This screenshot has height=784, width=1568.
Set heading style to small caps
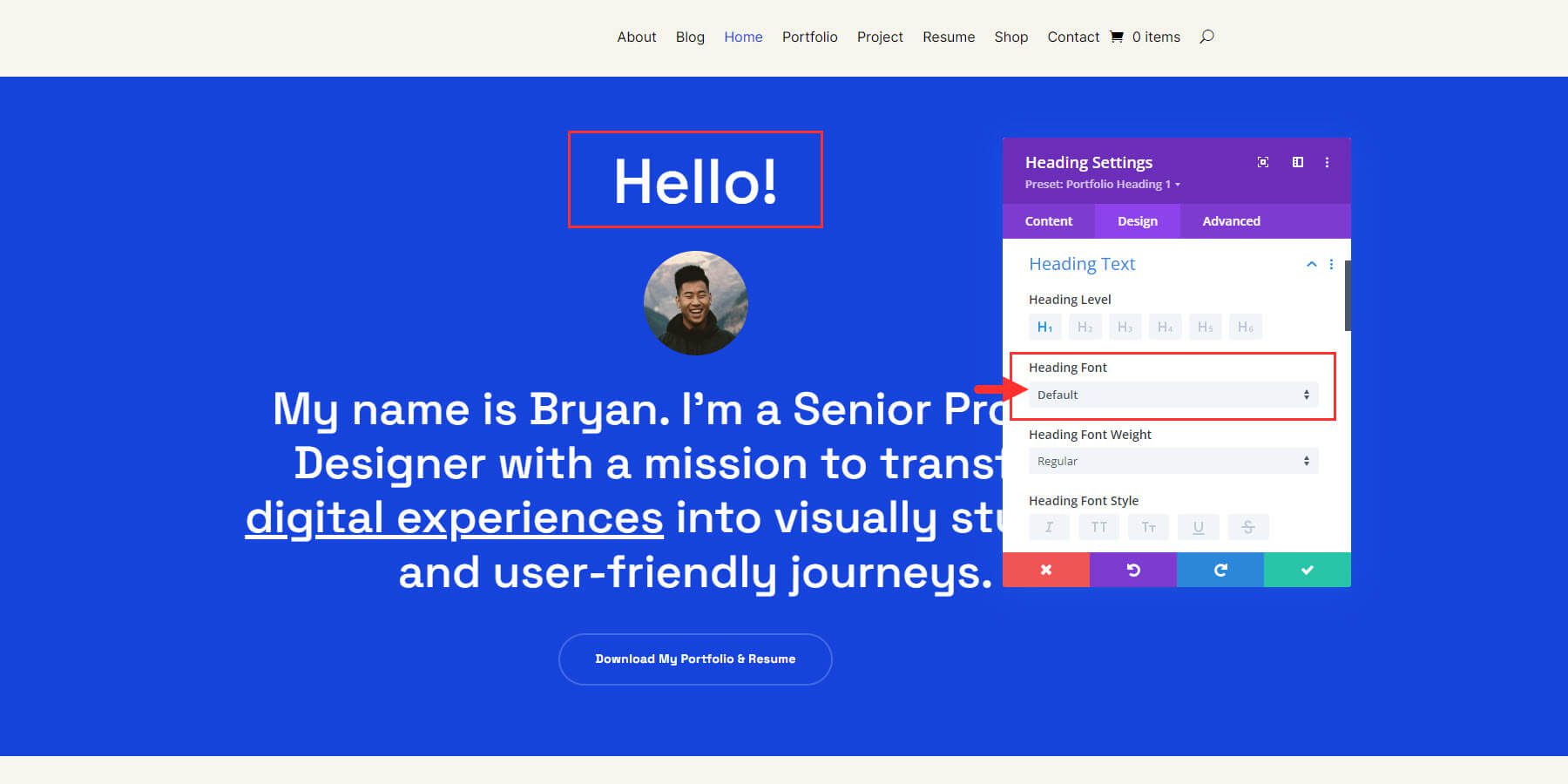[x=1148, y=527]
